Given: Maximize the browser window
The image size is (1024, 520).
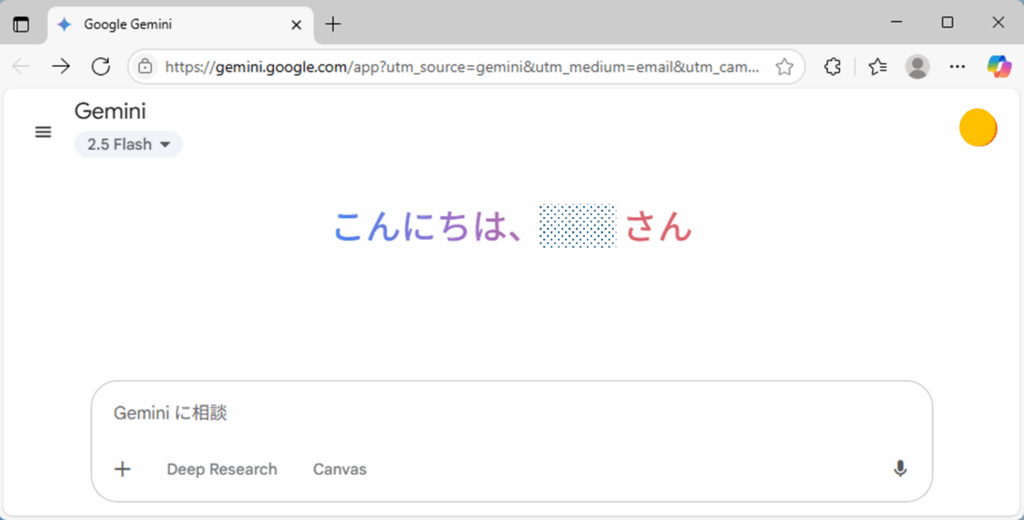Looking at the screenshot, I should click(x=948, y=22).
